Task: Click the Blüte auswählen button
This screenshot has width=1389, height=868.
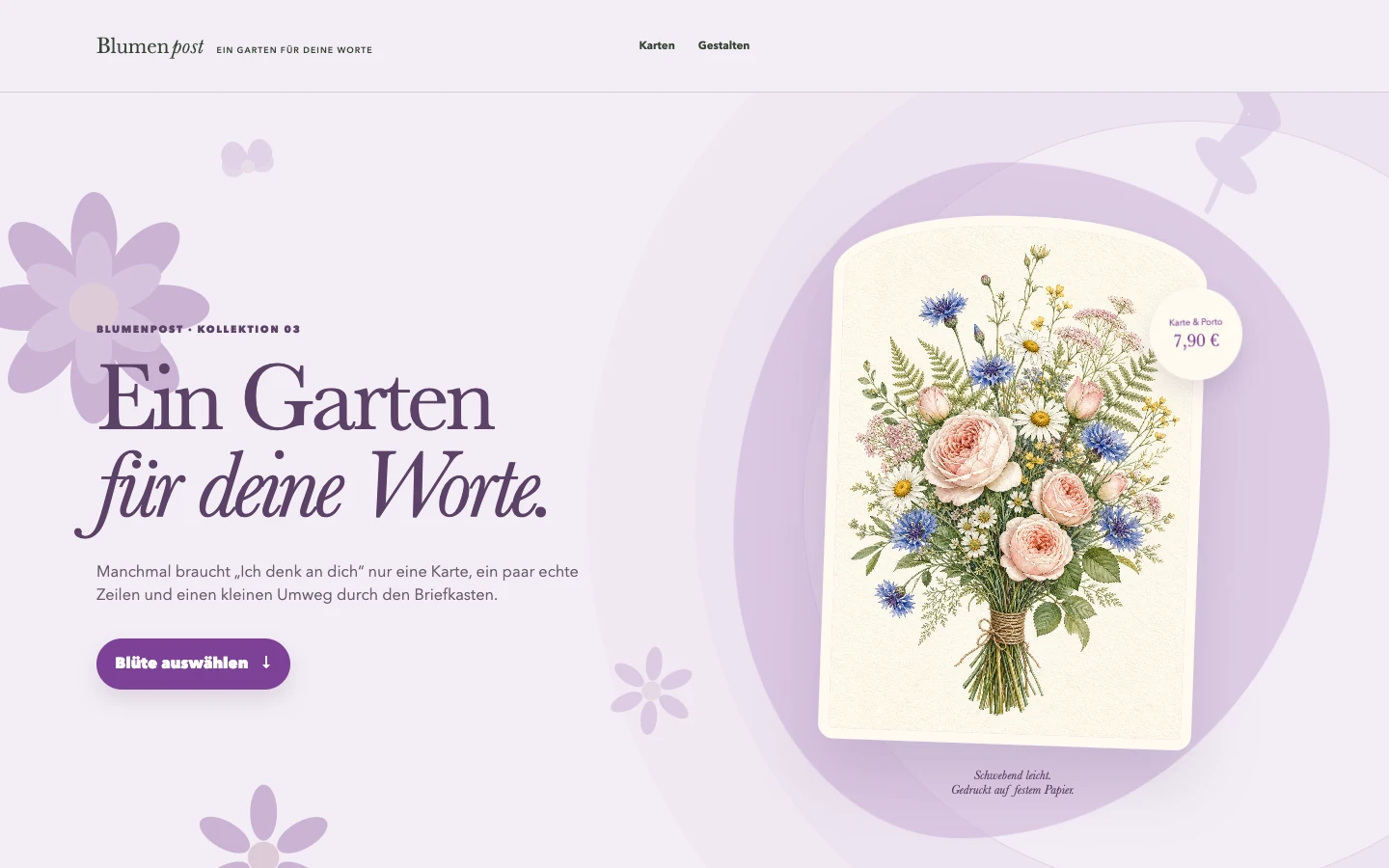Action: (x=193, y=664)
